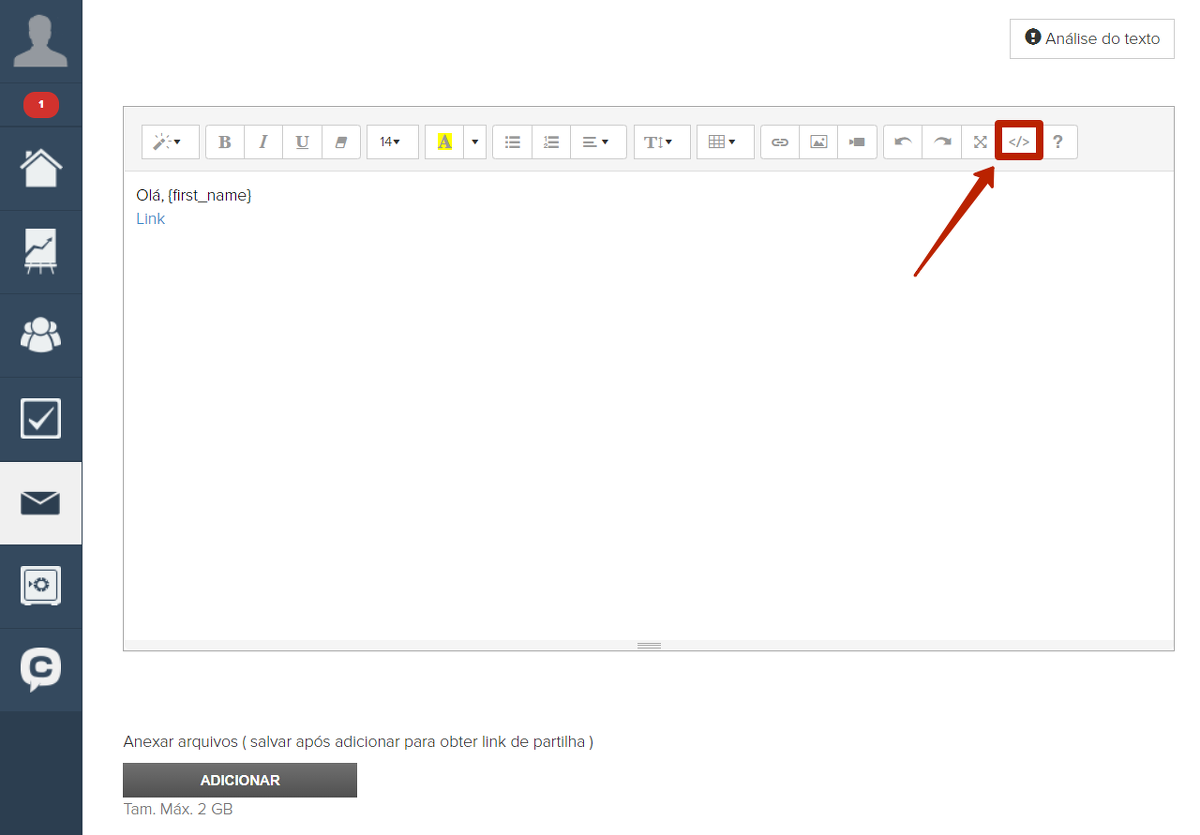Go to the home section in sidebar
1200x835 pixels.
point(41,169)
